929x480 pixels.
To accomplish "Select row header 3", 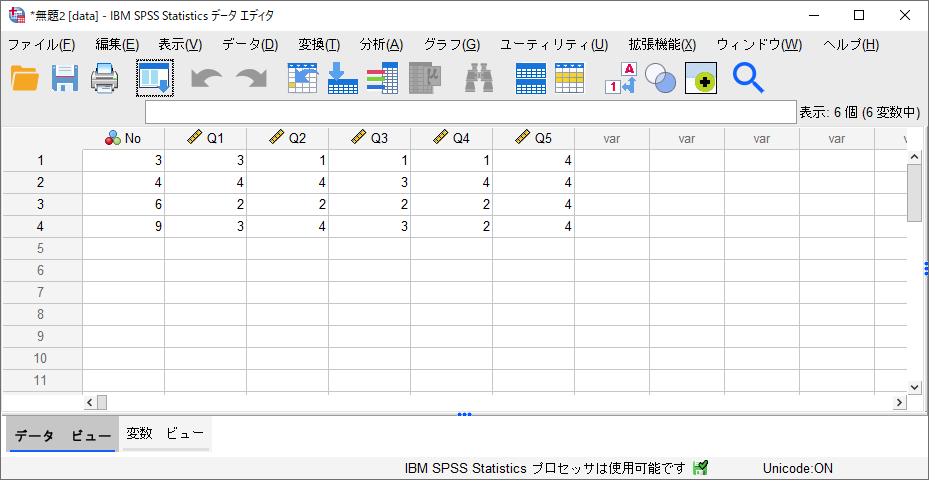I will tap(42, 204).
